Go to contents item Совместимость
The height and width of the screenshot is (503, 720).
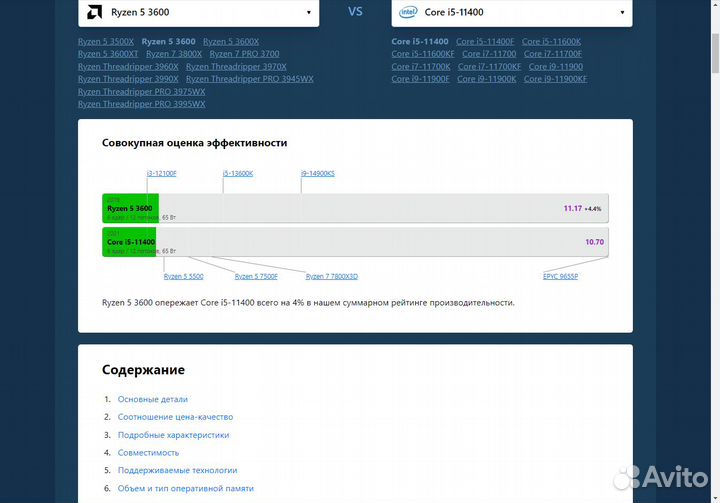click(148, 453)
